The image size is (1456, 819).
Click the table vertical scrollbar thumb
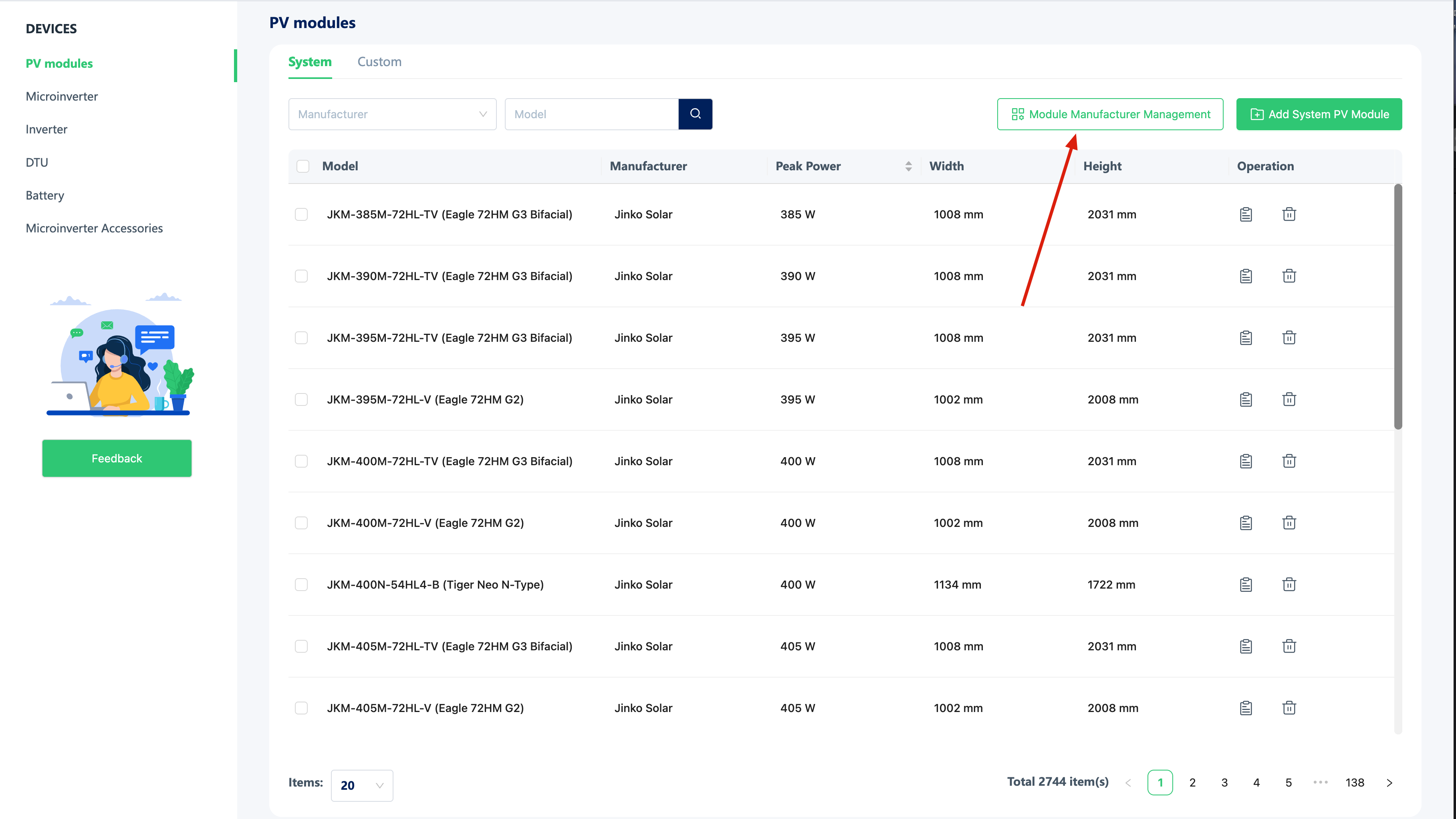click(1398, 307)
